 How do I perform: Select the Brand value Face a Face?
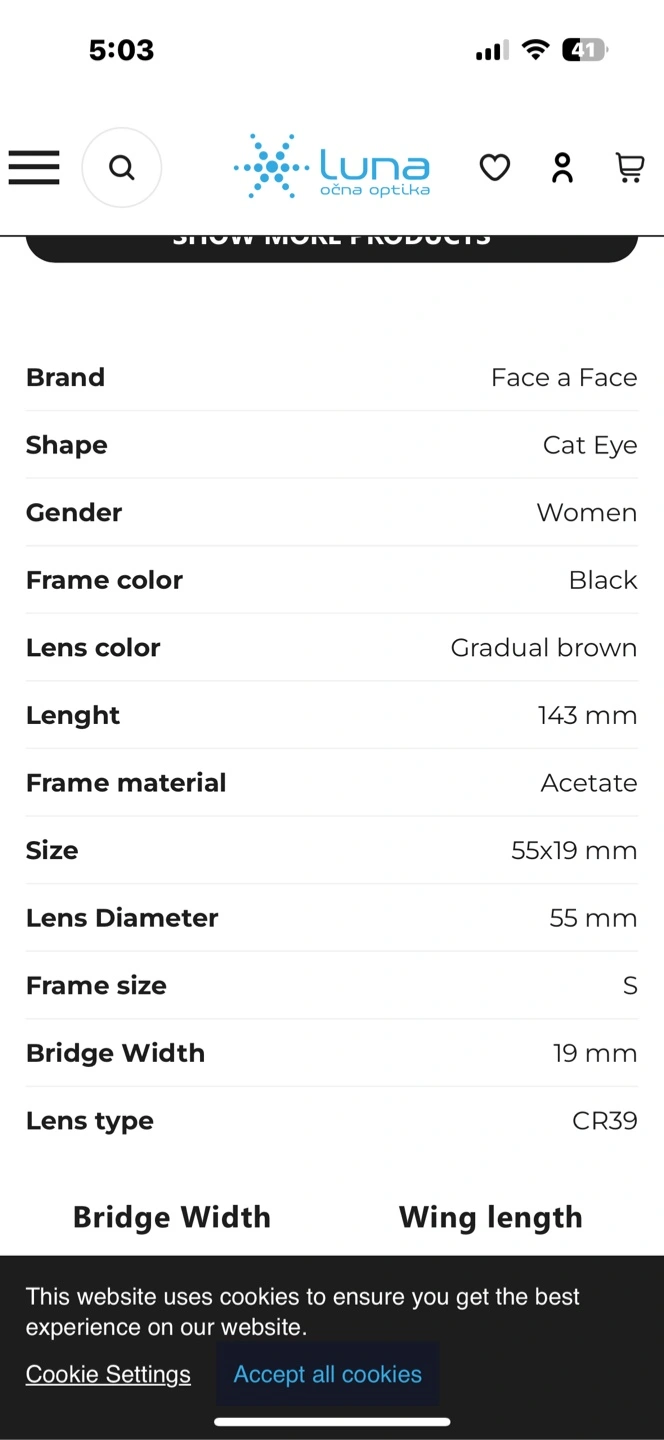pos(564,377)
